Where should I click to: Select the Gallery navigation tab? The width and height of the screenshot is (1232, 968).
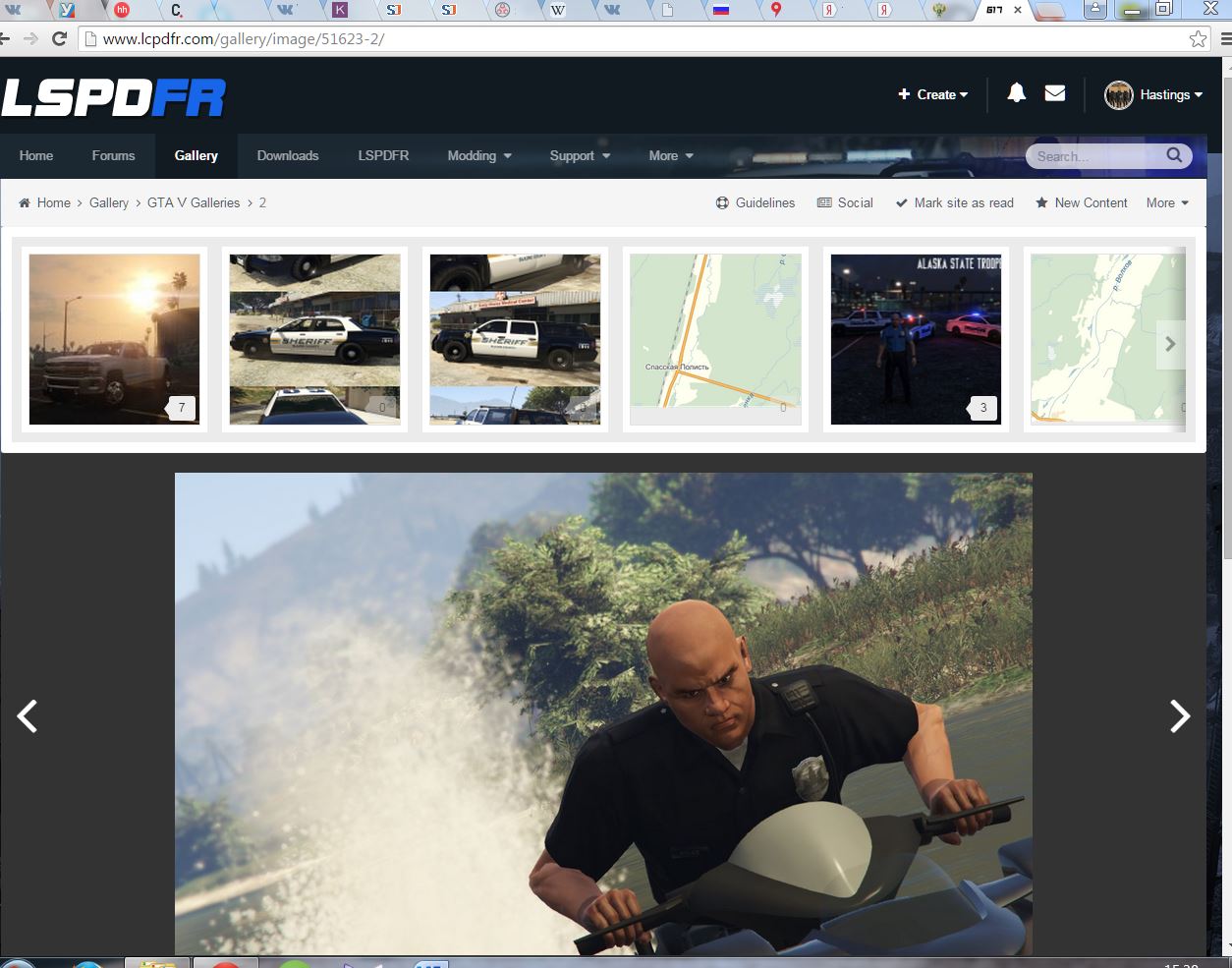click(196, 155)
